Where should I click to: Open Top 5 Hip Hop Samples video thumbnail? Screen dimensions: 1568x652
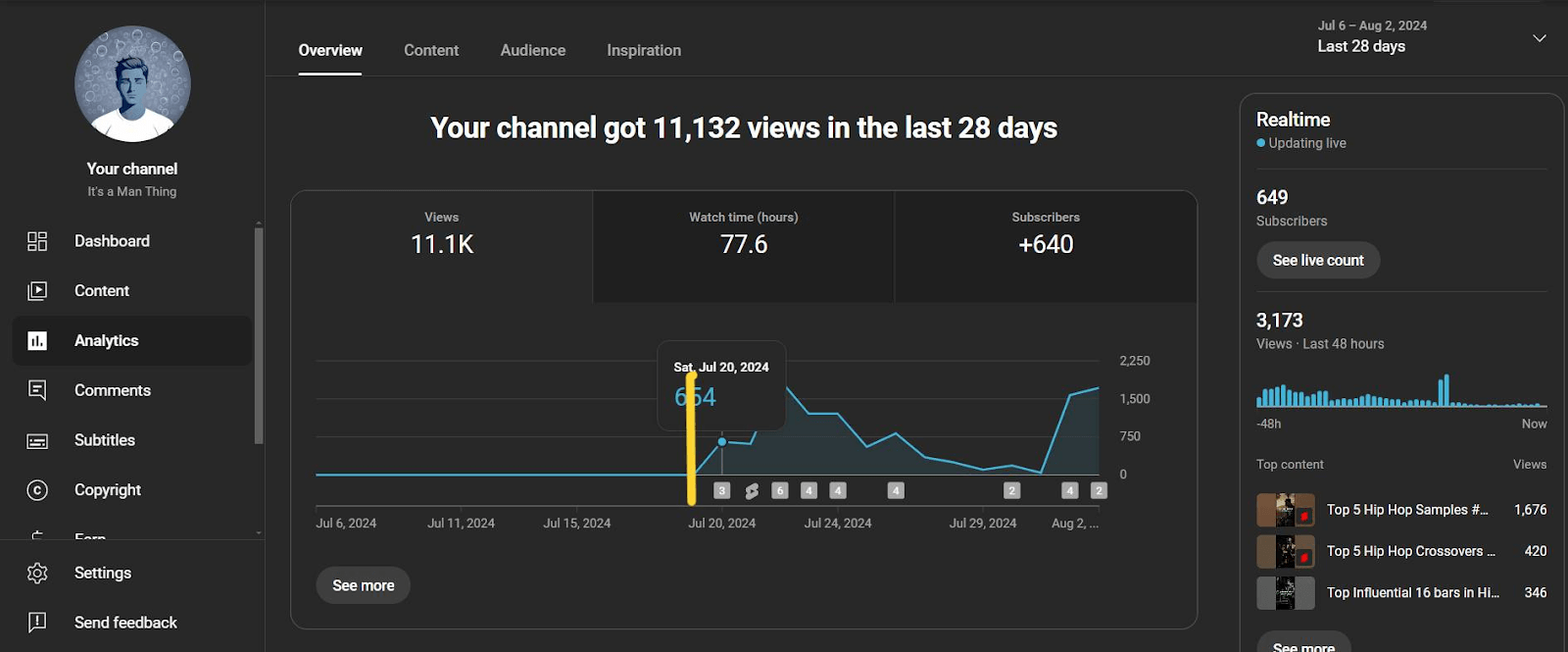(1285, 511)
